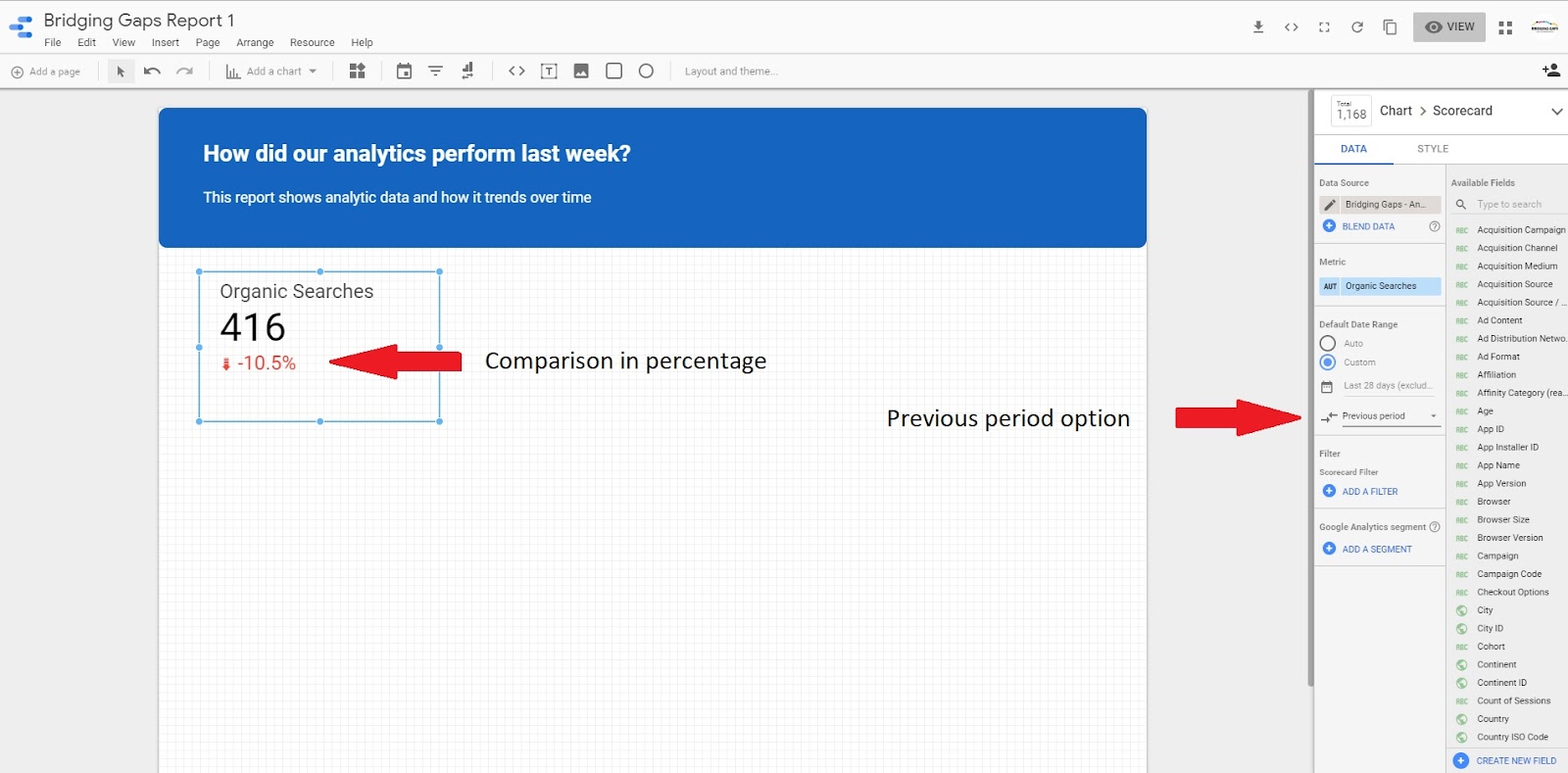
Task: Select the Custom date range radio
Action: pos(1328,362)
